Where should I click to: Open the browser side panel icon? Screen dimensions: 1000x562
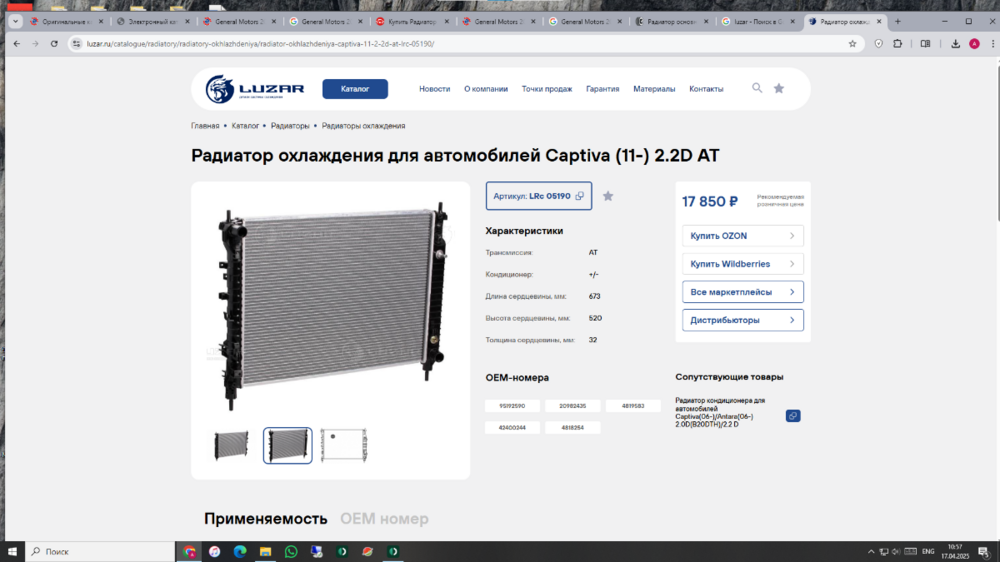point(925,43)
